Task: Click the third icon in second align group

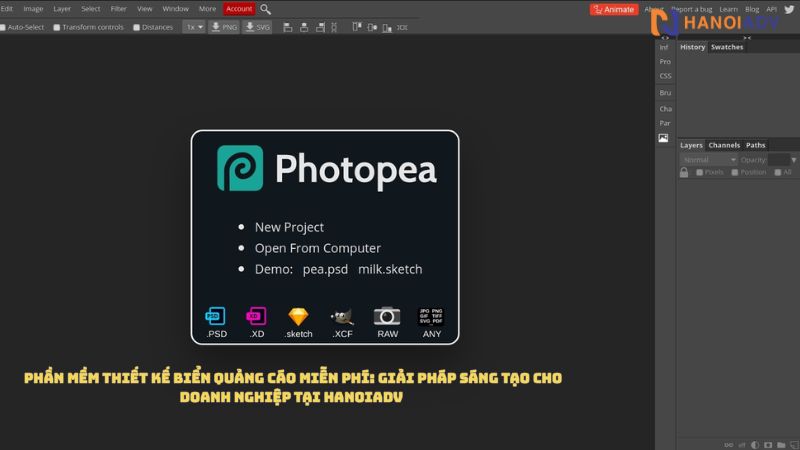Action: (387, 28)
